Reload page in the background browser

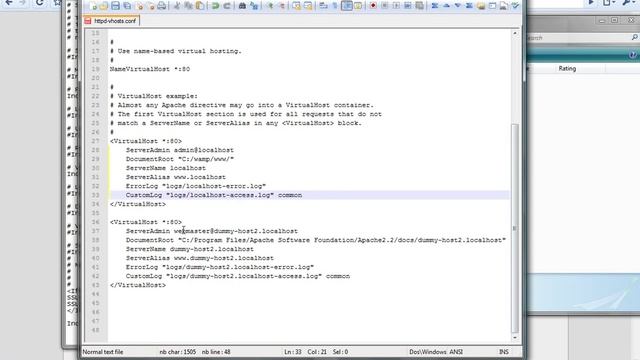point(40,3)
